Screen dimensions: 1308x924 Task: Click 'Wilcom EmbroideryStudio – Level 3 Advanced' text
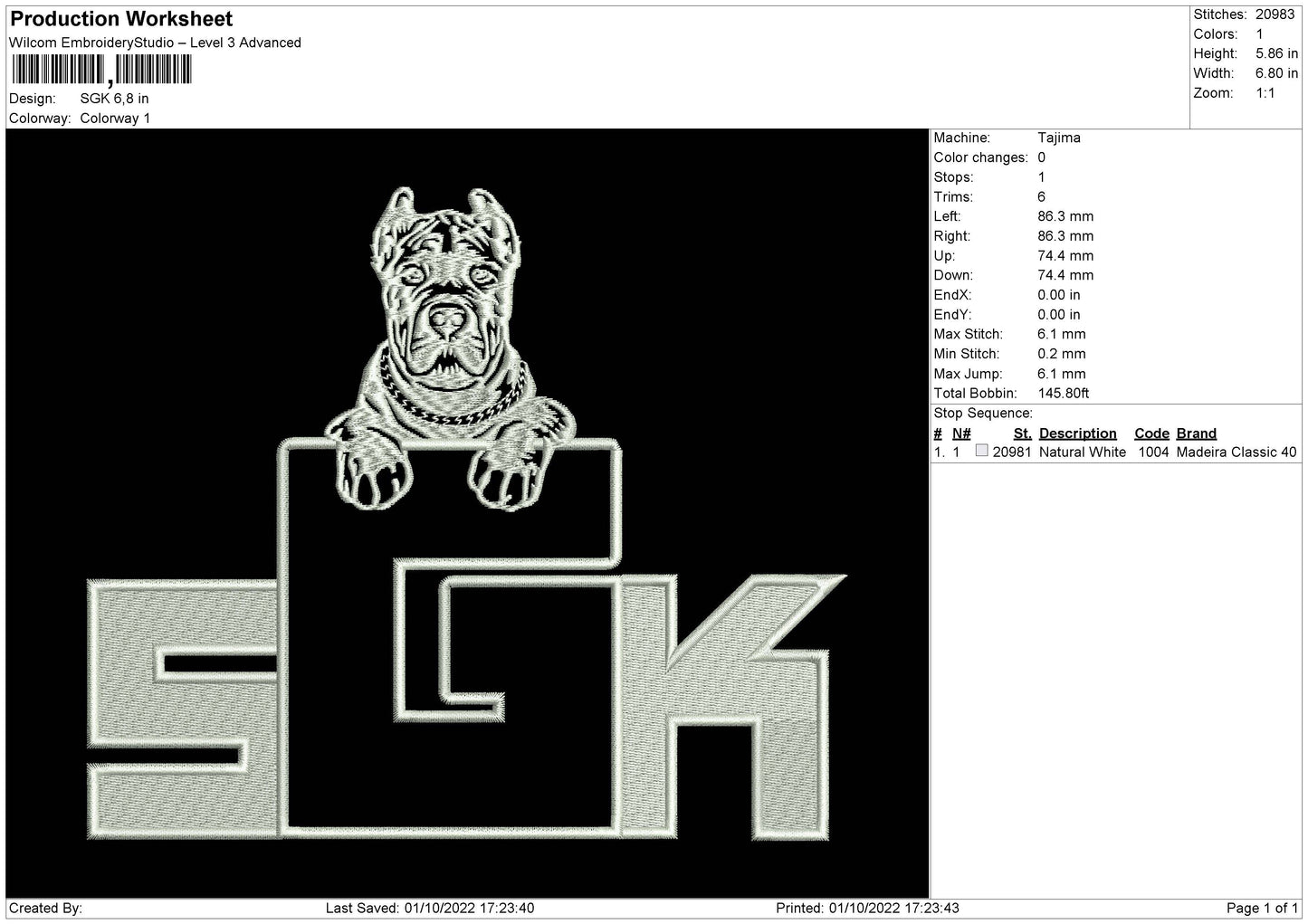tap(155, 43)
